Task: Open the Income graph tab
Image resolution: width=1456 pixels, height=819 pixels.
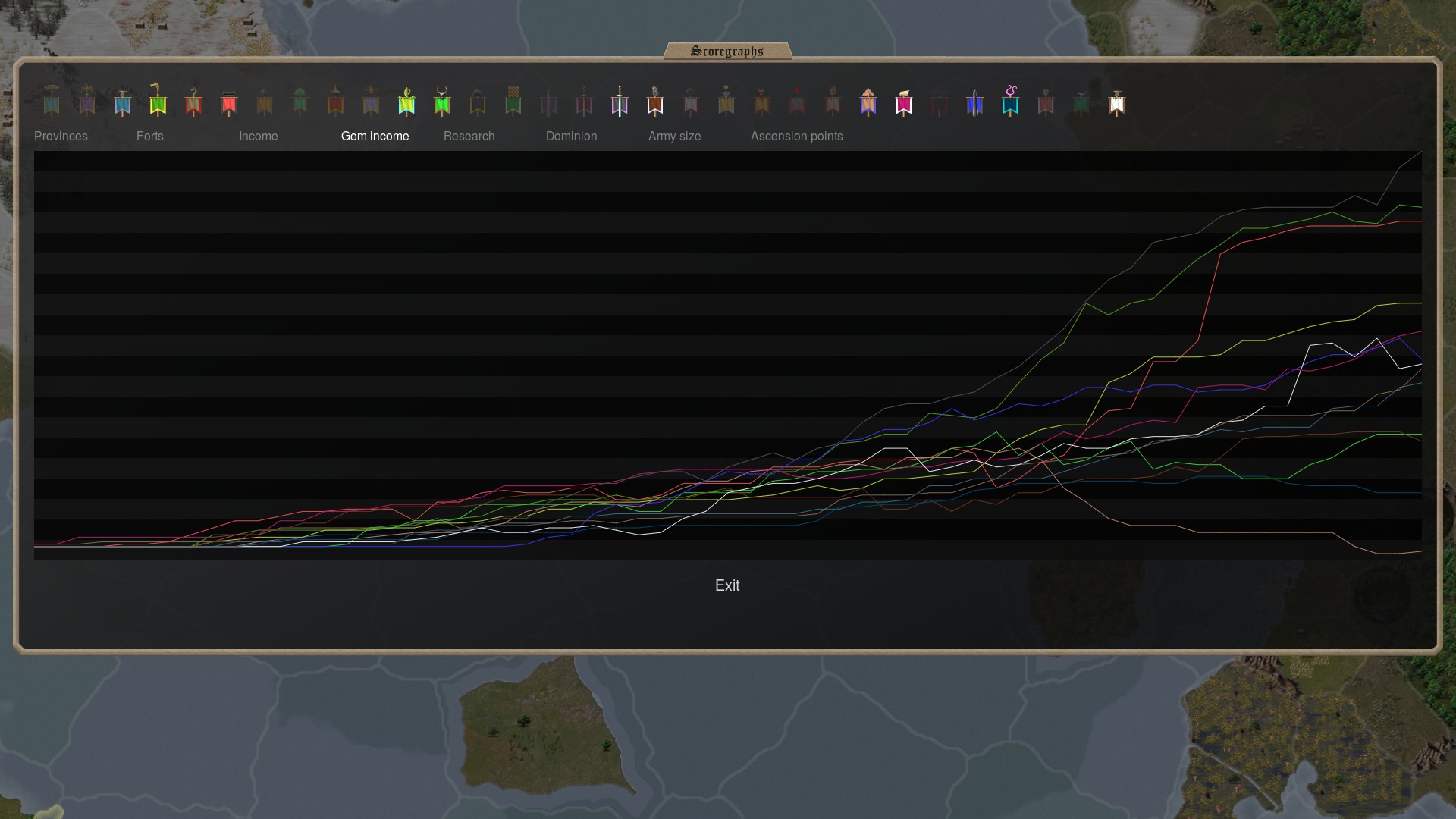Action: click(259, 136)
